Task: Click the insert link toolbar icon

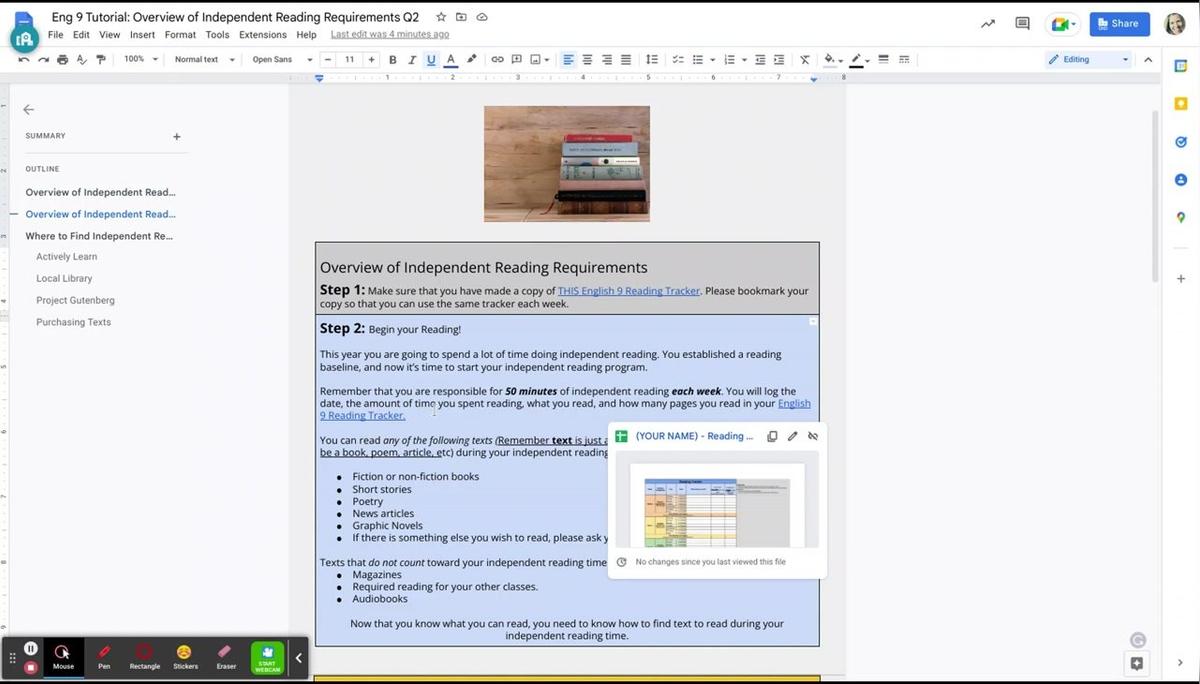Action: click(x=497, y=60)
